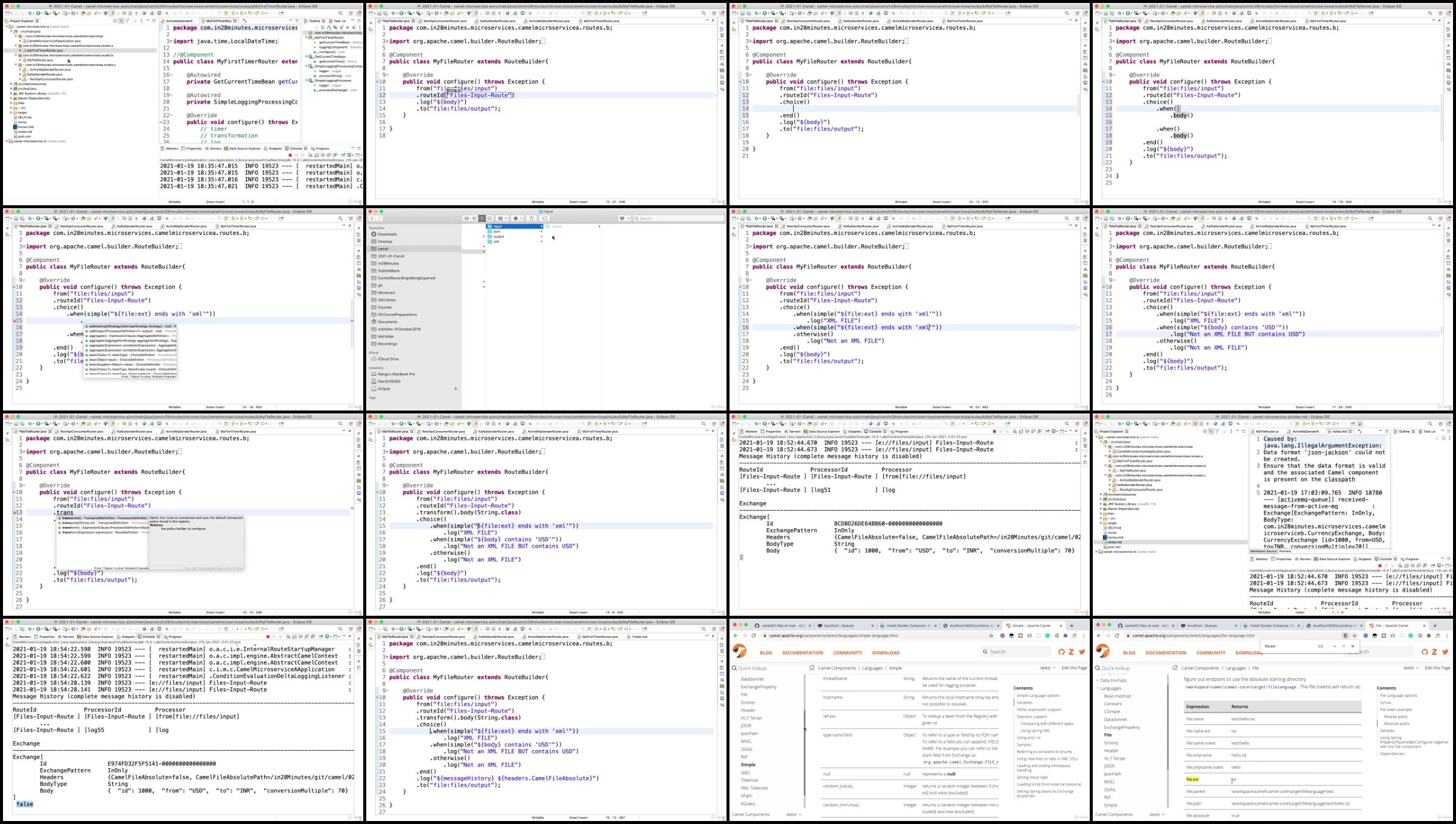Click Debug bug icon in MyFirstTimerRouter Eclipse window
This screenshot has height=824, width=1456.
pos(29,13)
